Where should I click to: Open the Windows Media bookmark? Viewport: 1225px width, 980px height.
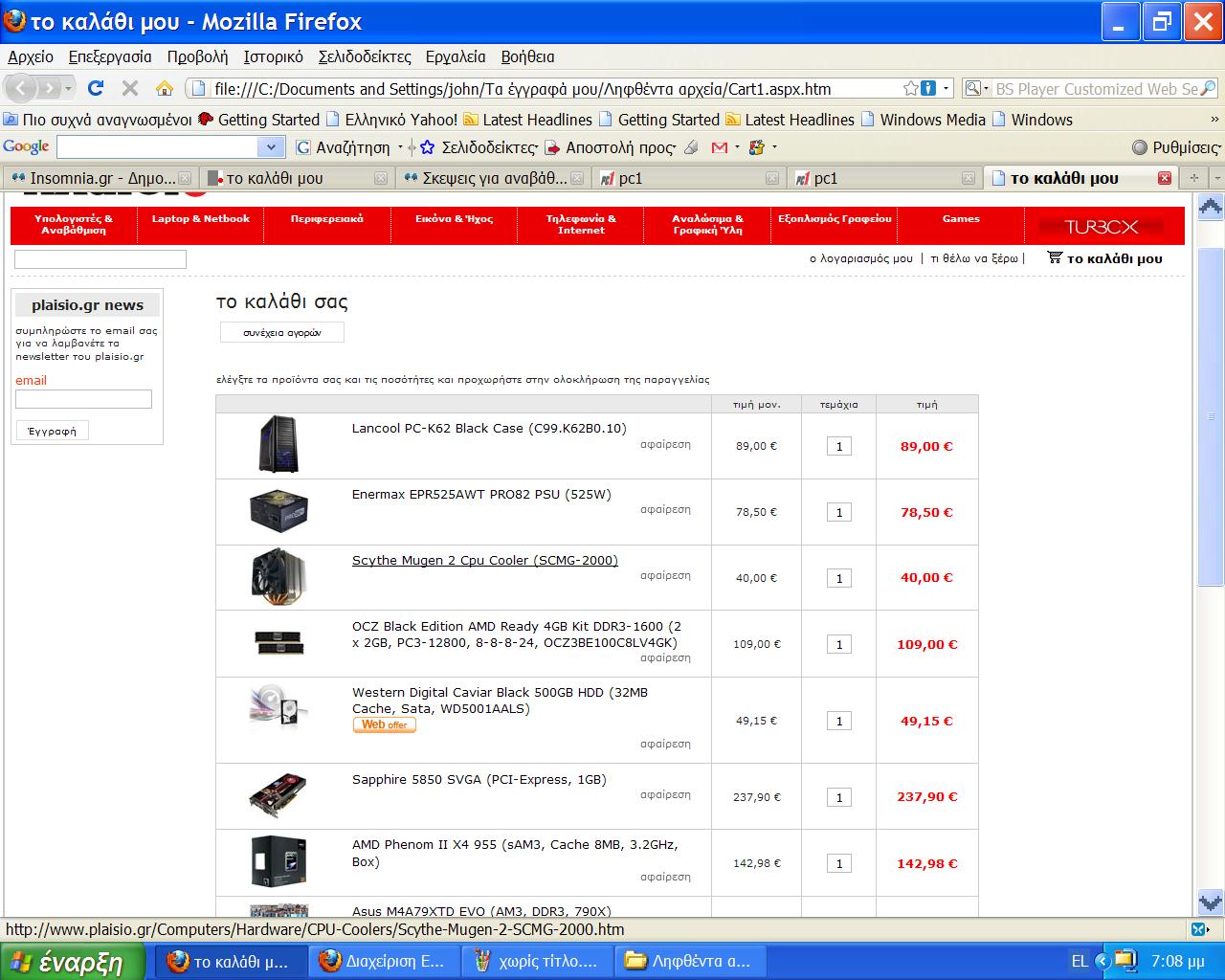[924, 120]
